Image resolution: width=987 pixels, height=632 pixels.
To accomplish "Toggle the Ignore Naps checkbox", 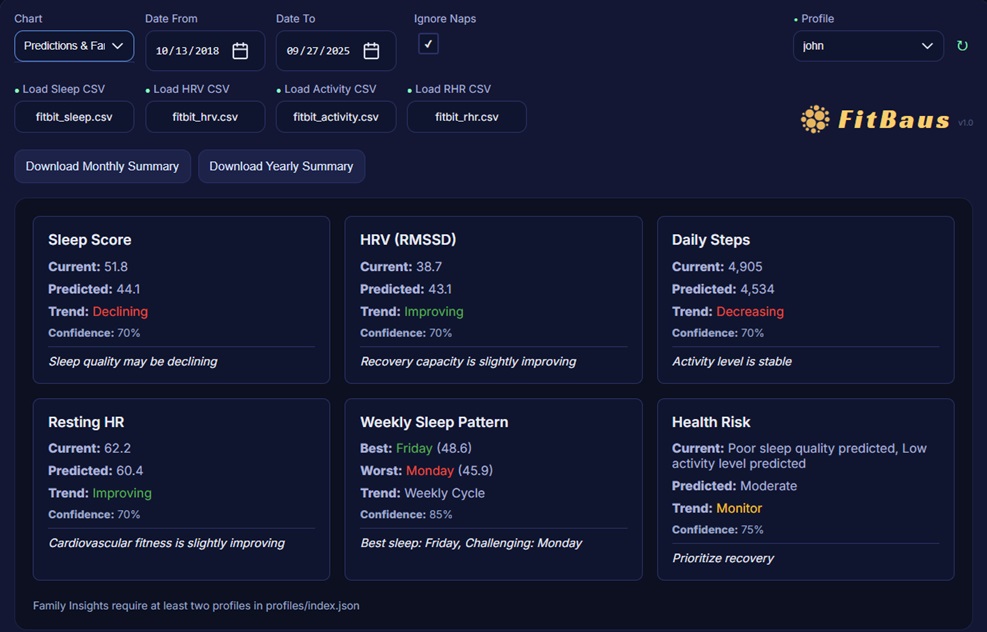I will tap(428, 44).
